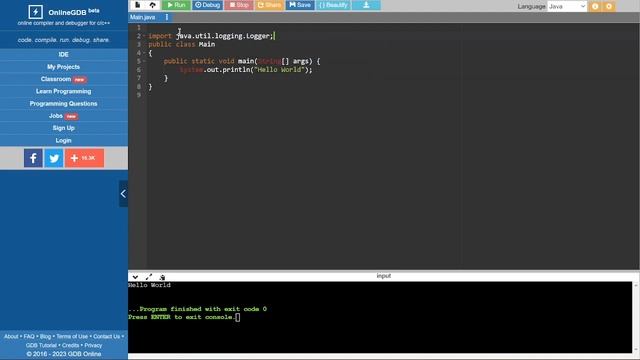This screenshot has width=640, height=360.
Task: Select the Main.java file tab
Action: pyautogui.click(x=142, y=17)
